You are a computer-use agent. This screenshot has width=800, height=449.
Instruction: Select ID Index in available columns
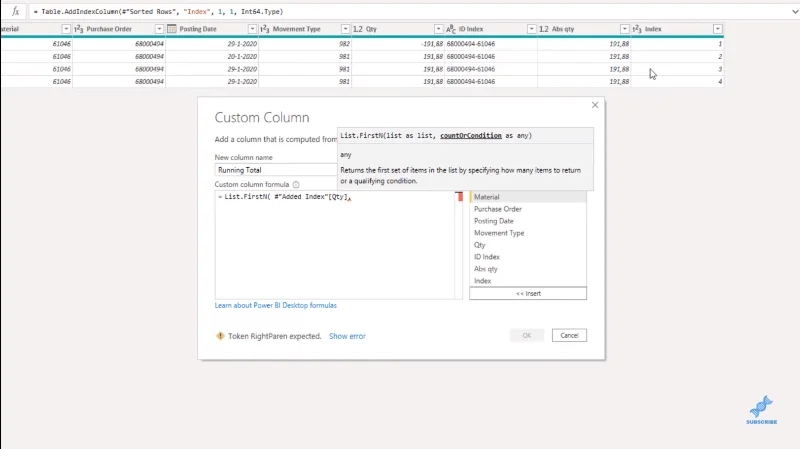(528, 257)
